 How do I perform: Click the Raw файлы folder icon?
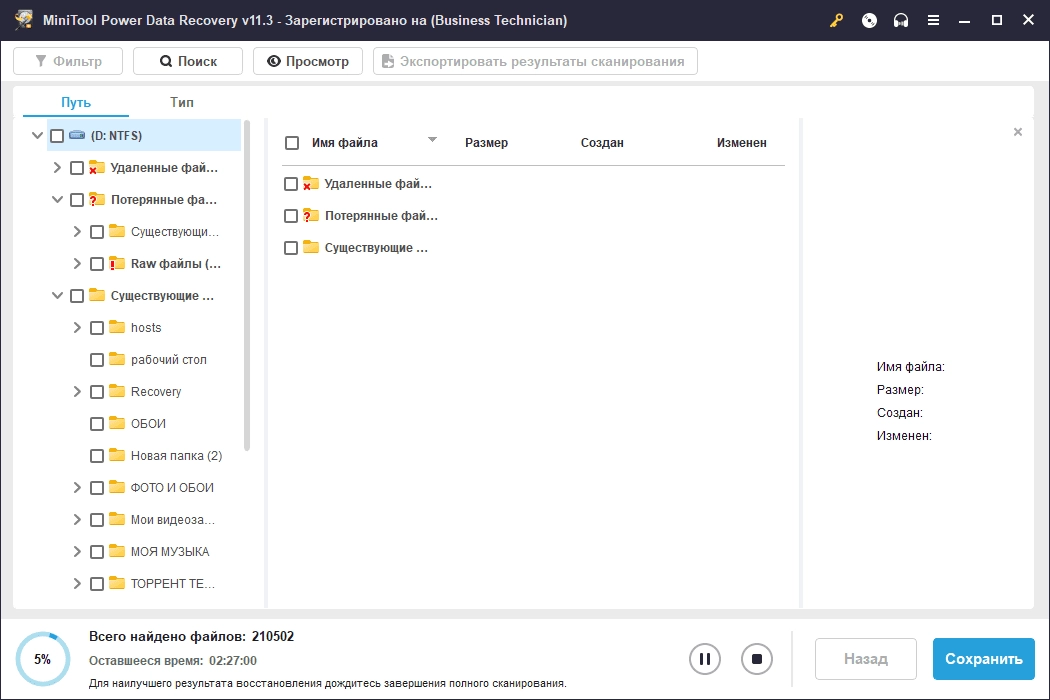[117, 263]
